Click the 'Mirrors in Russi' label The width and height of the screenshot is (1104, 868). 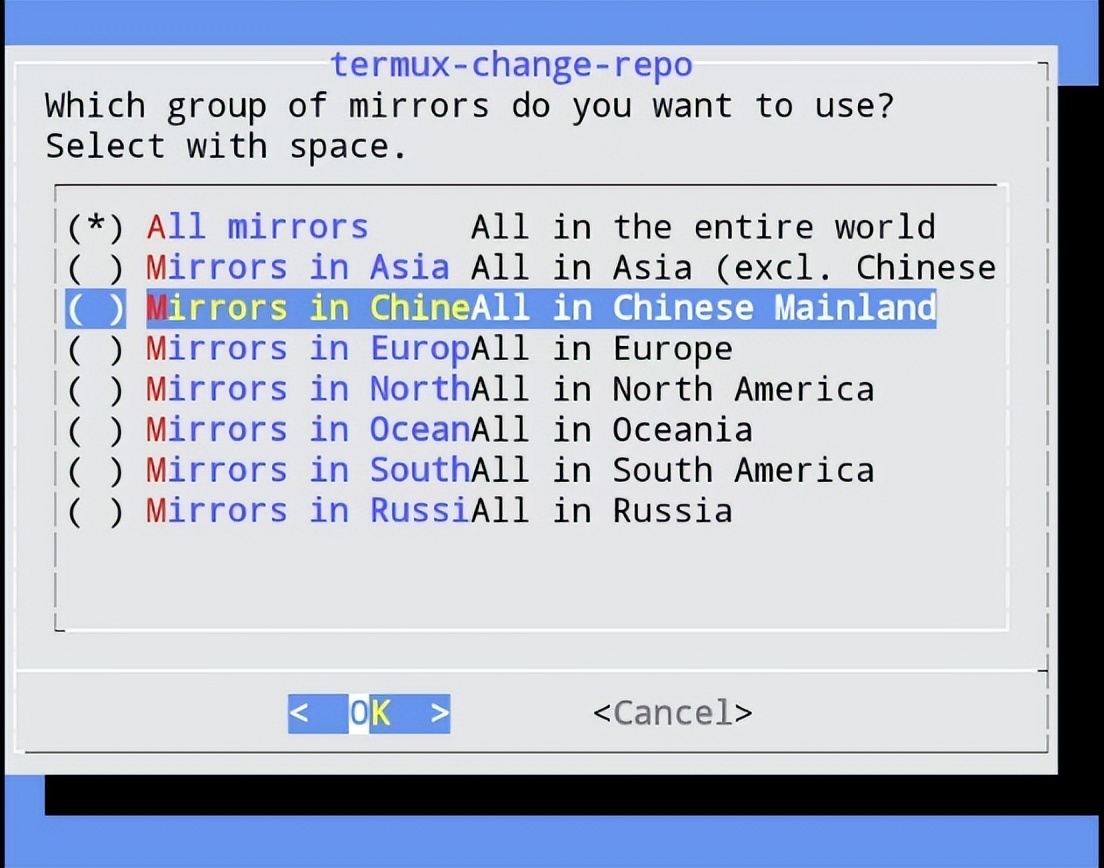pyautogui.click(x=308, y=512)
